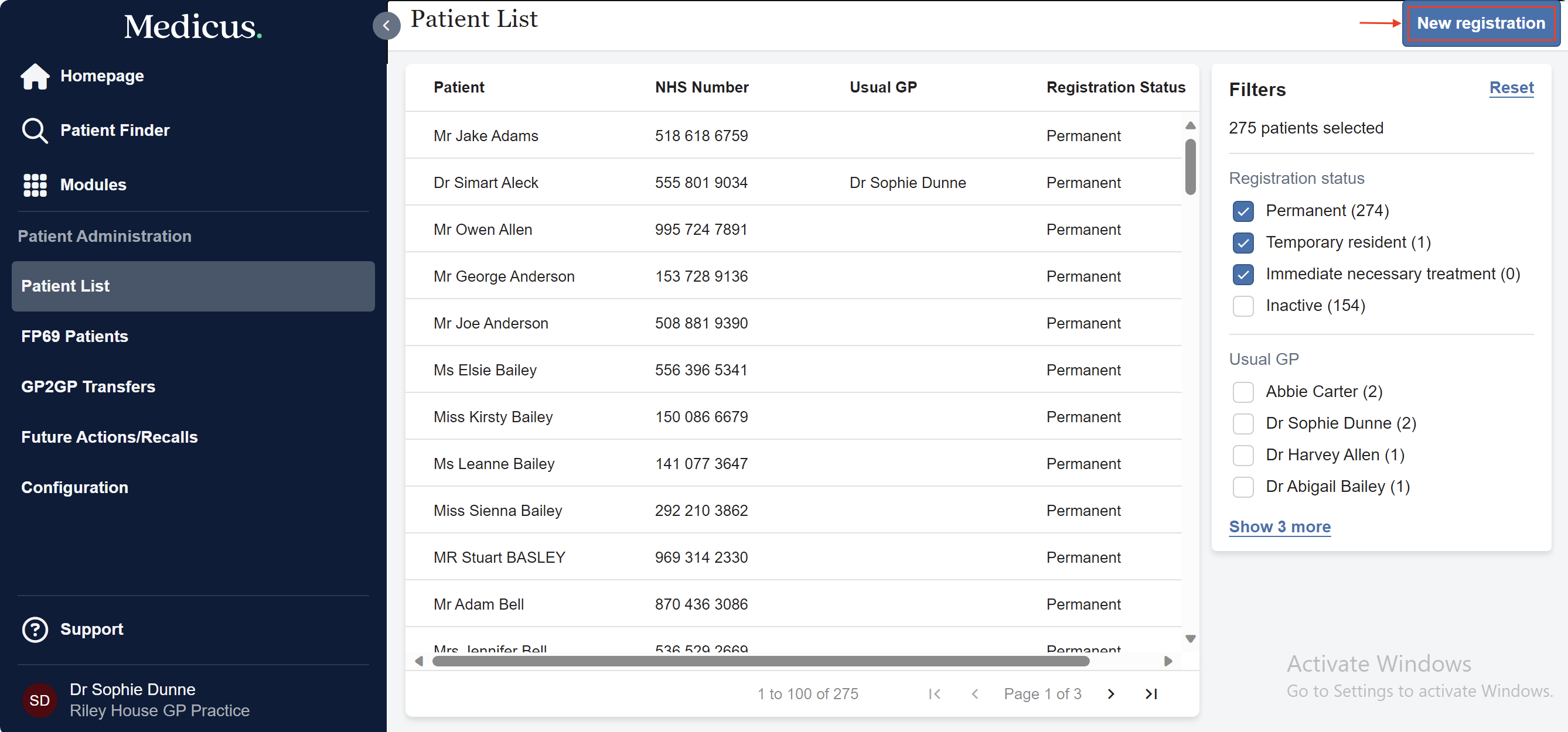Click the scroll-down arrow on the patient list
The image size is (1568, 732).
1191,638
